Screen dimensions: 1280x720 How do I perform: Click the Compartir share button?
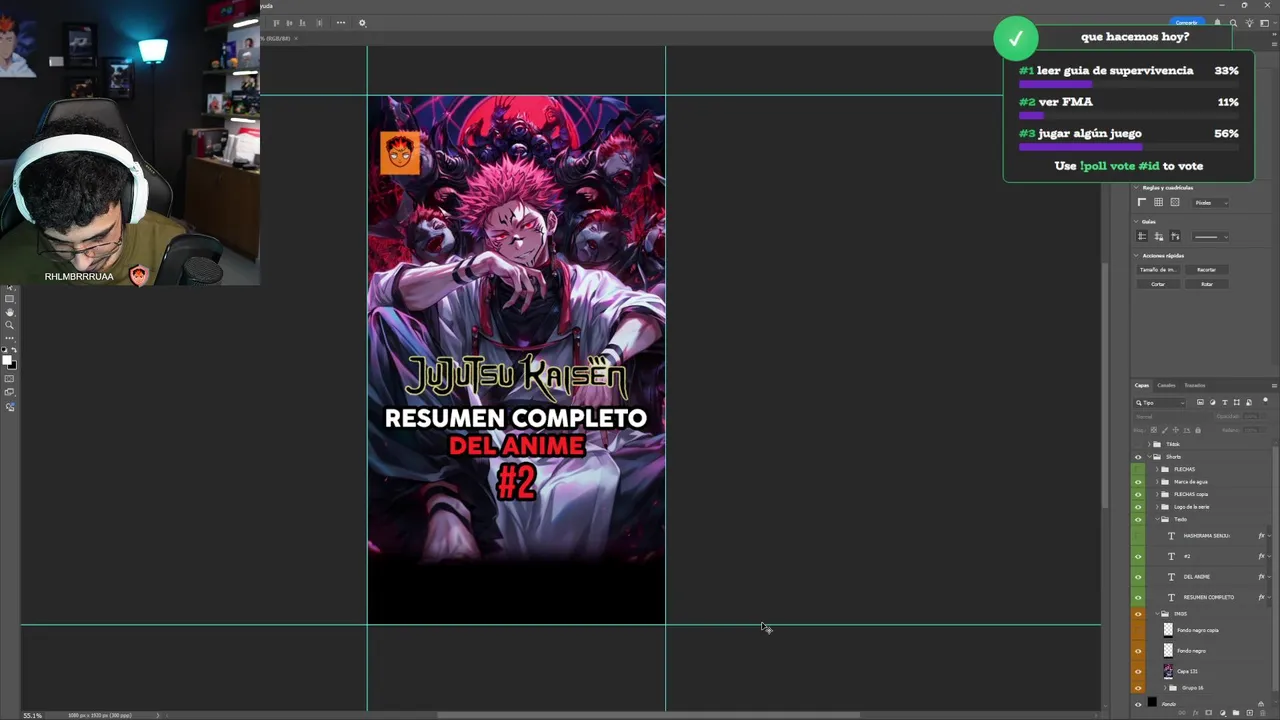click(1186, 23)
